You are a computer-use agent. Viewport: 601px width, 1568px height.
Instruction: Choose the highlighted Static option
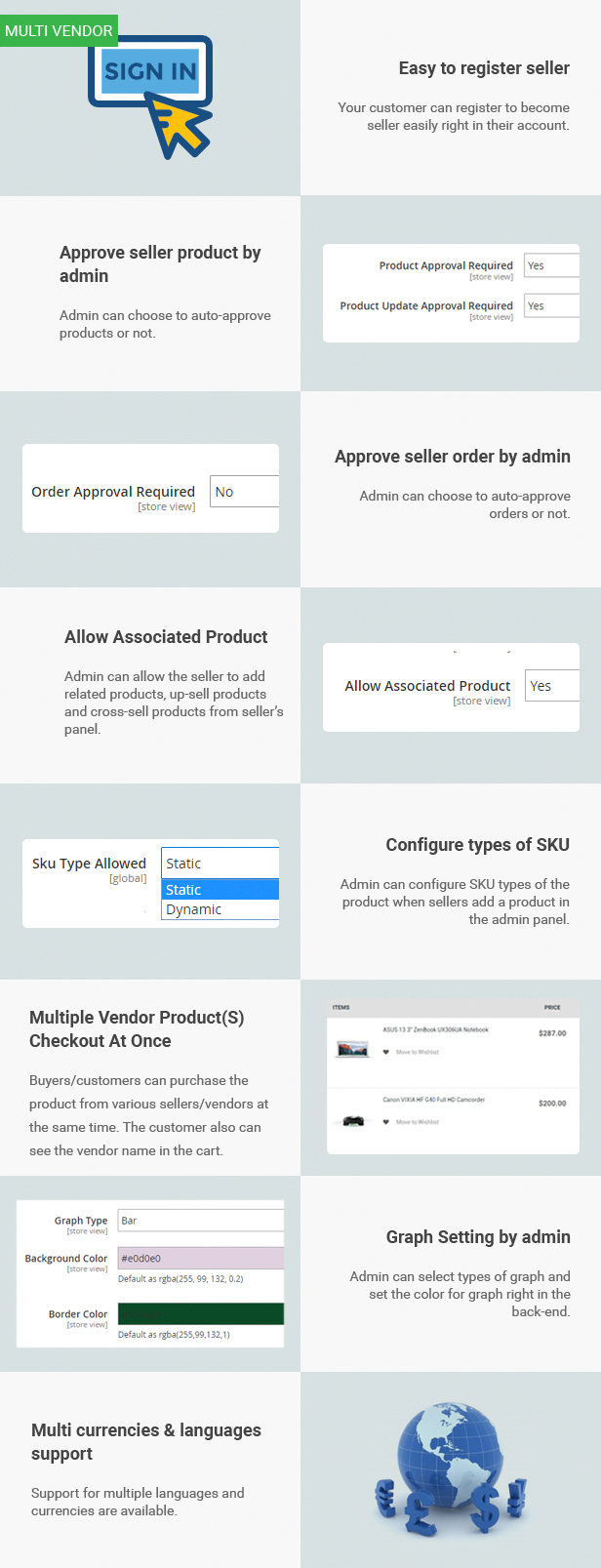click(220, 890)
